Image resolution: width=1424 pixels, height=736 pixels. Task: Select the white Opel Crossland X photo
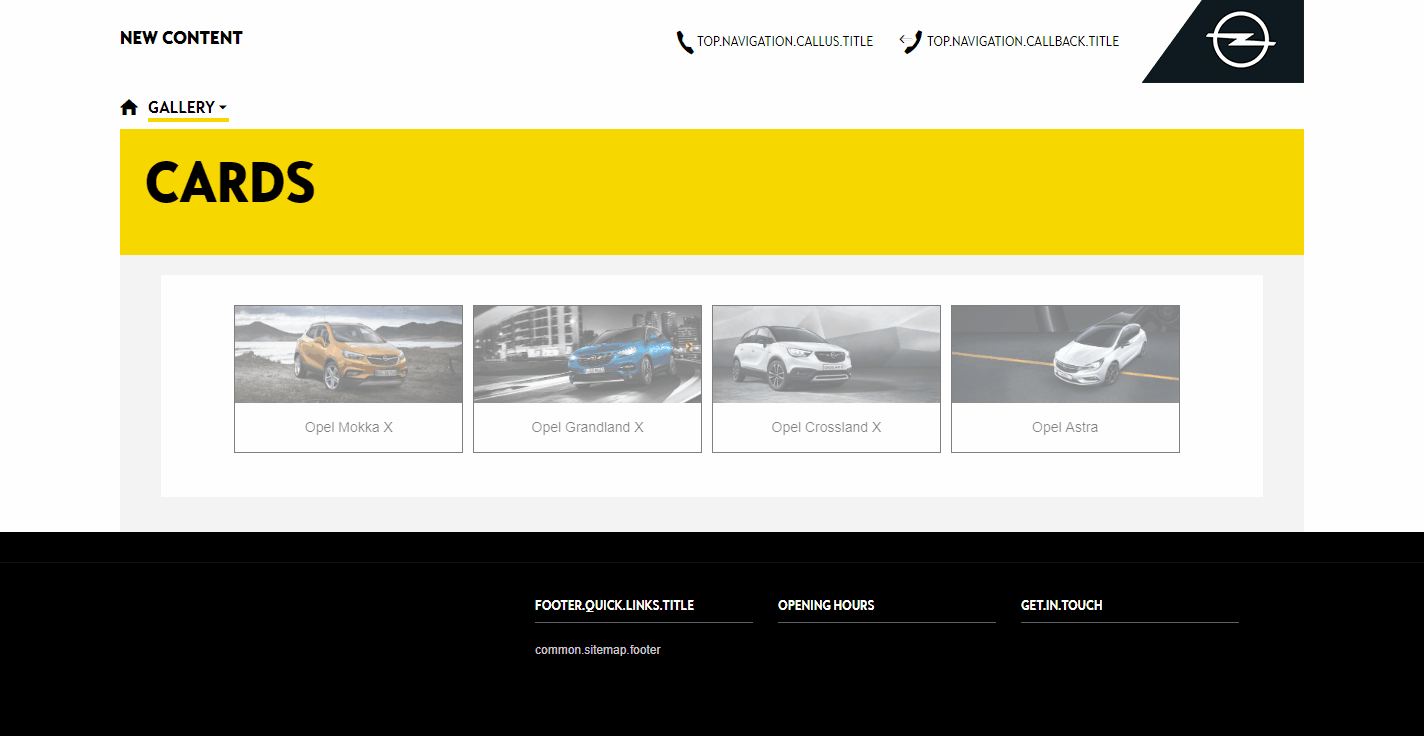point(826,354)
